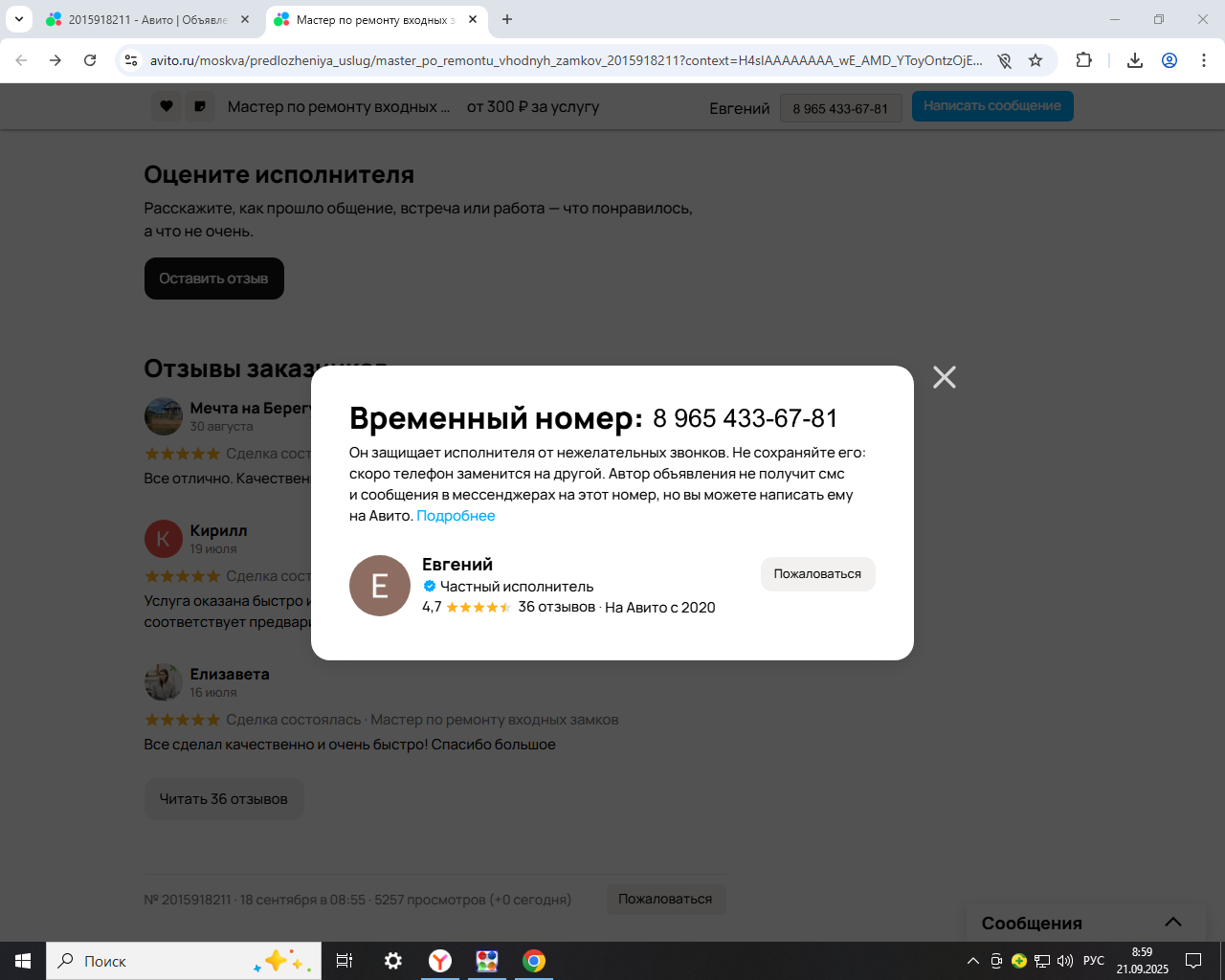Open the Windows Start menu
1225x980 pixels.
point(23,961)
